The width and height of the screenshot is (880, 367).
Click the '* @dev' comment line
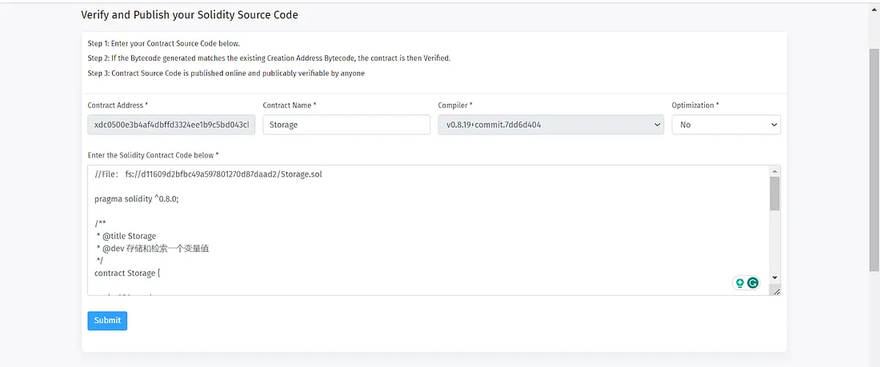coord(153,248)
